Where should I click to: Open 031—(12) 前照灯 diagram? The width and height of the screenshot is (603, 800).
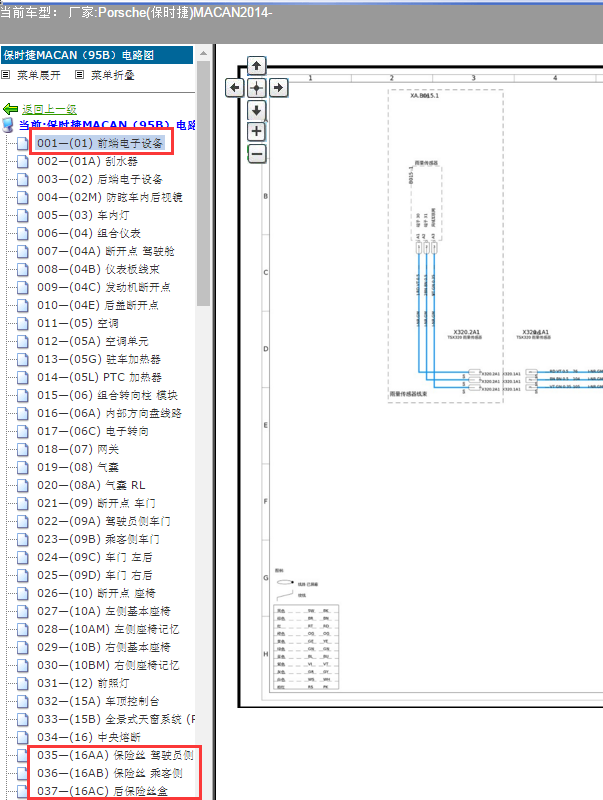[x=83, y=683]
